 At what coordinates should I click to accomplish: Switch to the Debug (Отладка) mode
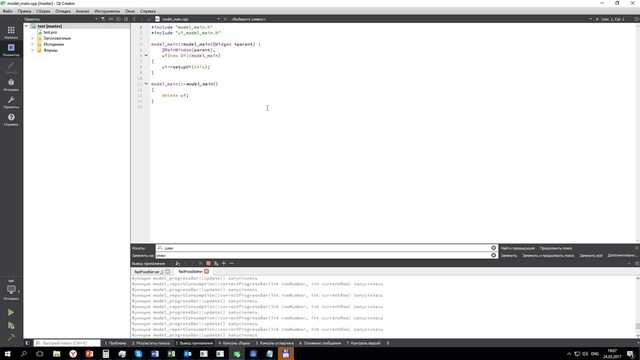coord(11,84)
